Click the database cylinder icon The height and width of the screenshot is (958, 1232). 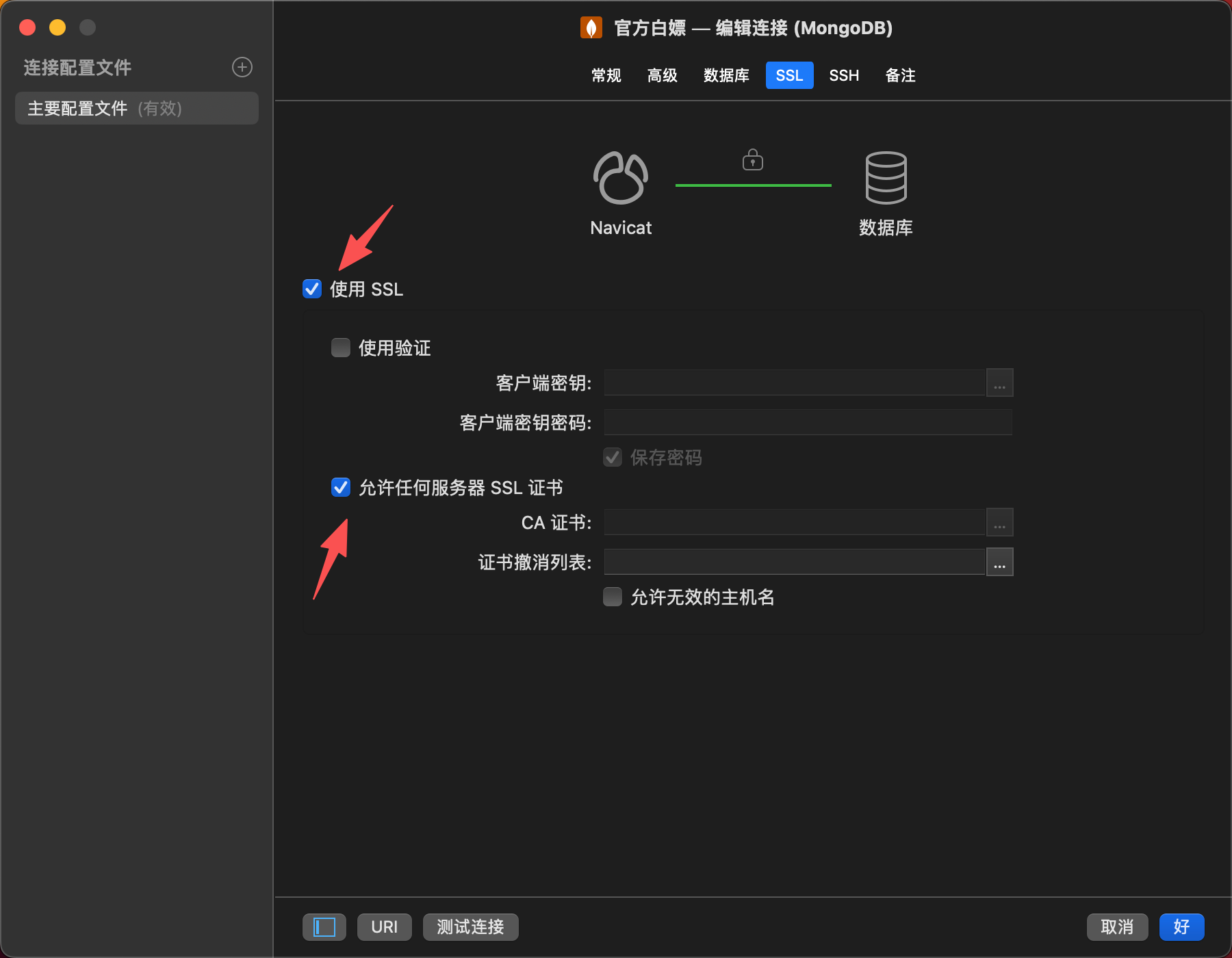[x=886, y=178]
